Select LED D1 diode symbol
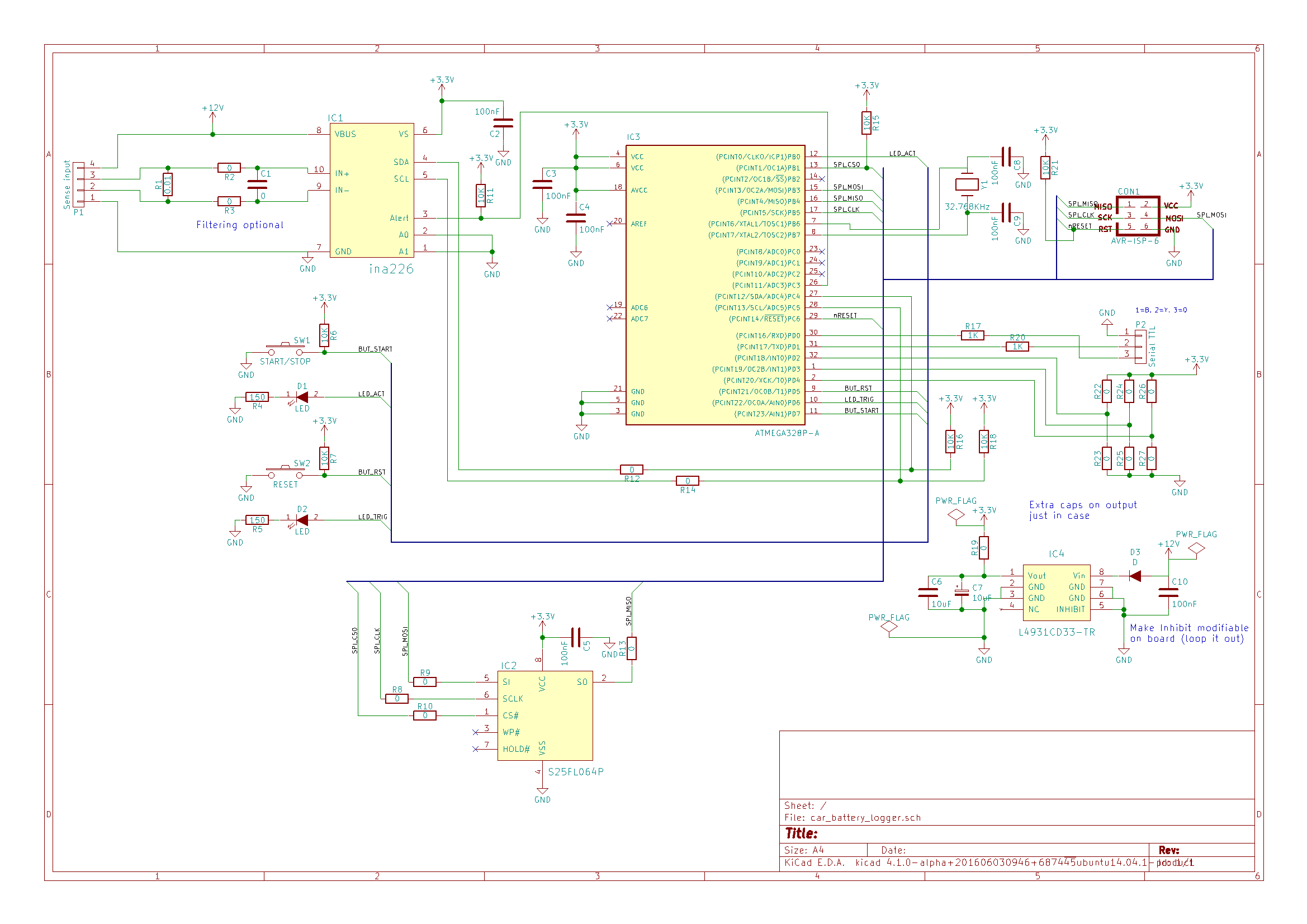The image size is (1307, 924). pyautogui.click(x=302, y=397)
